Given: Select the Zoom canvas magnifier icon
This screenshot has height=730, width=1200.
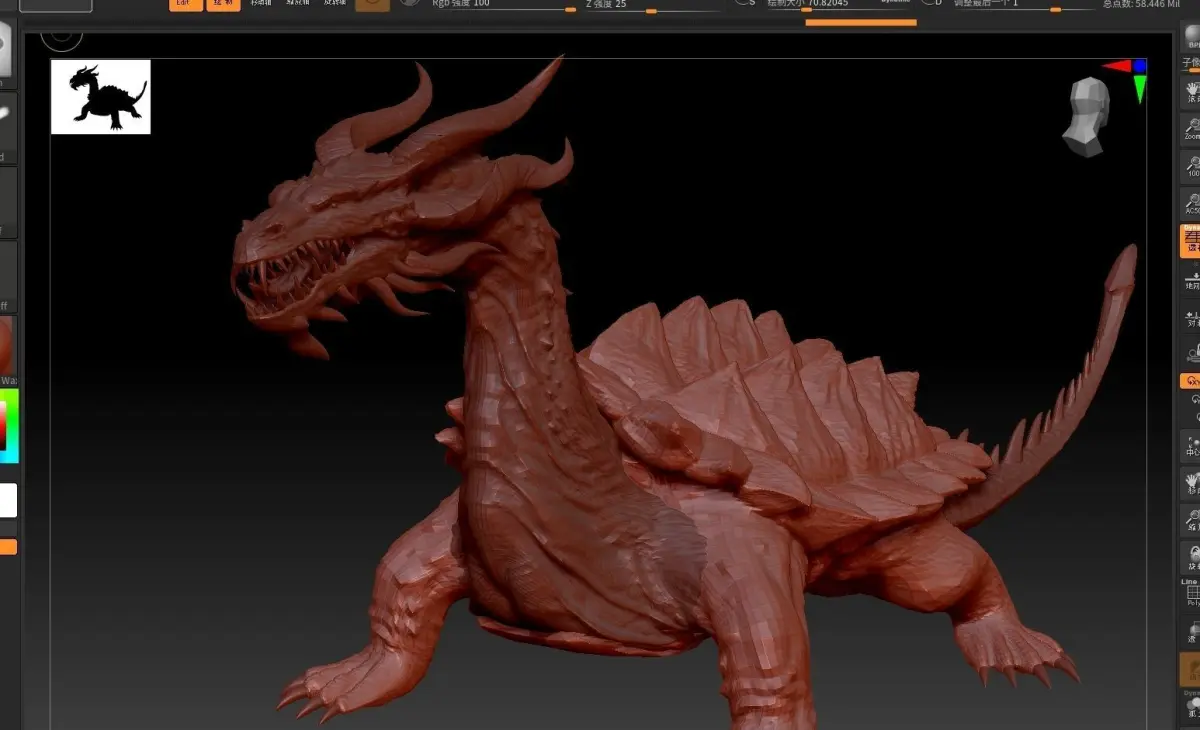Looking at the screenshot, I should [x=1191, y=128].
